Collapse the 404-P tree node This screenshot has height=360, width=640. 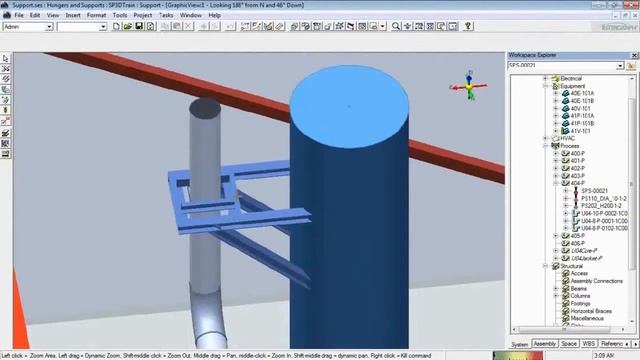pyautogui.click(x=556, y=183)
